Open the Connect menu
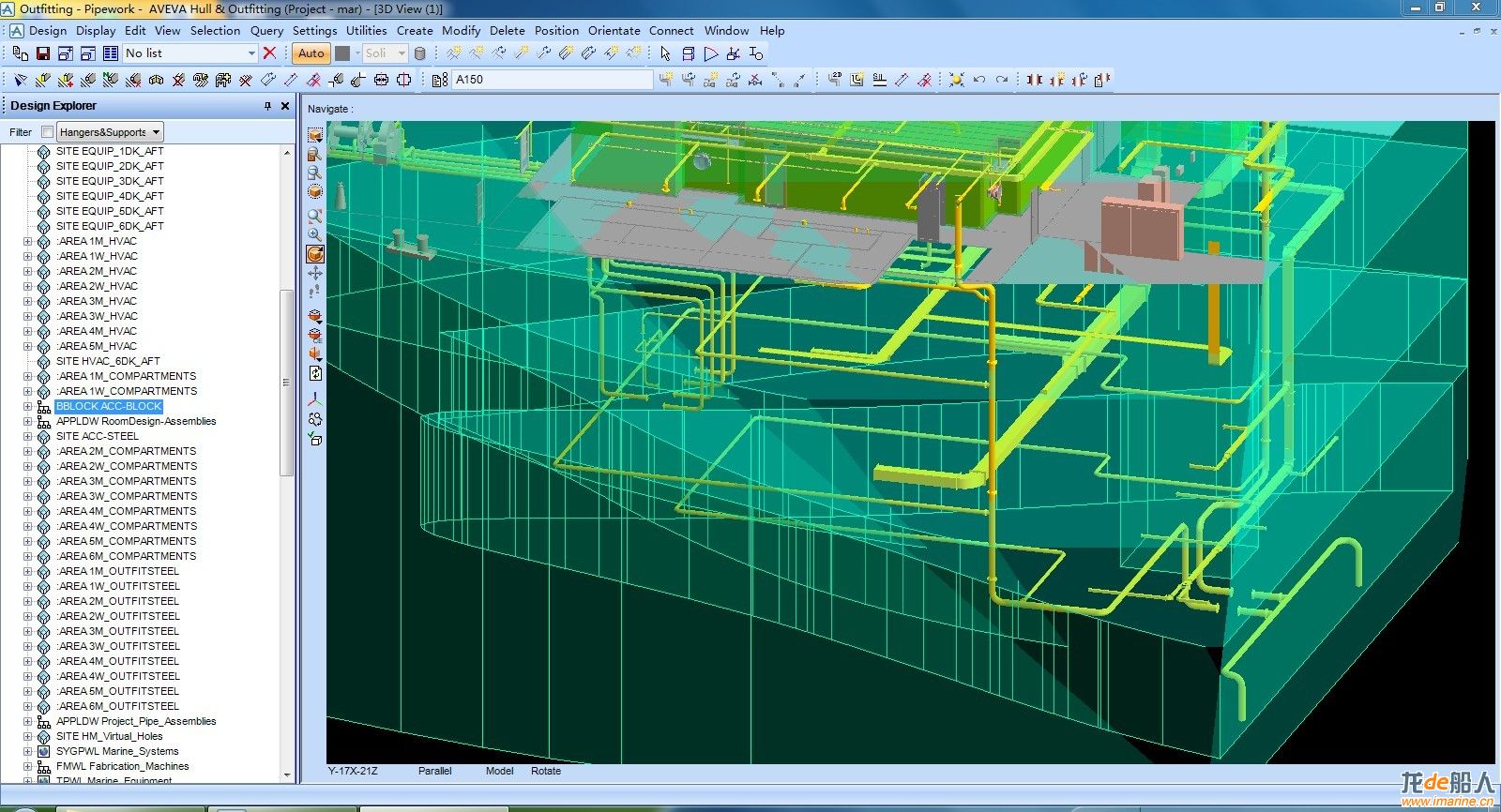1501x812 pixels. click(x=672, y=30)
